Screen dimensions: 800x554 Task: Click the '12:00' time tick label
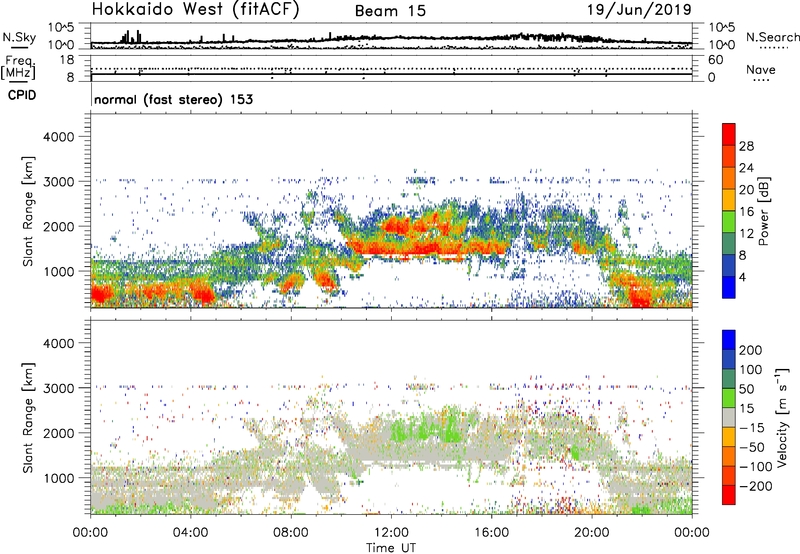click(x=391, y=533)
